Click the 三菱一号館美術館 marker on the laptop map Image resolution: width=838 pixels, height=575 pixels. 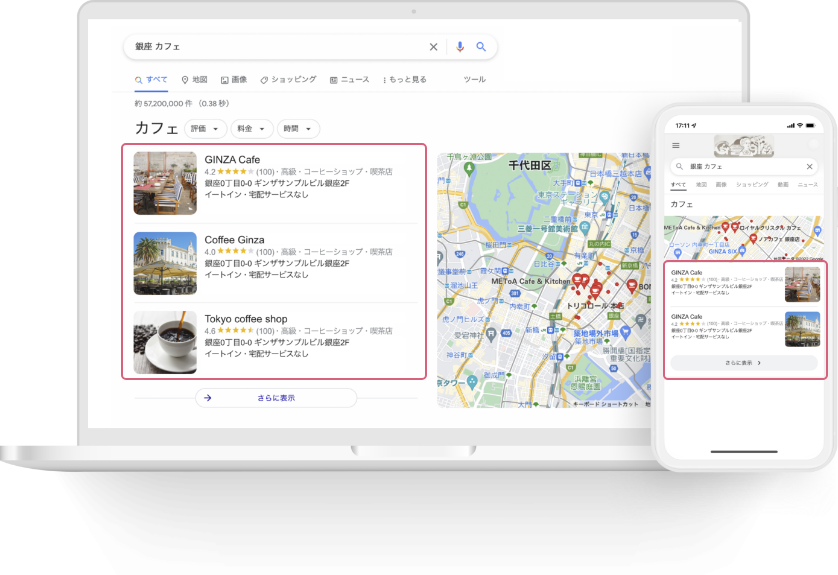coord(585,229)
